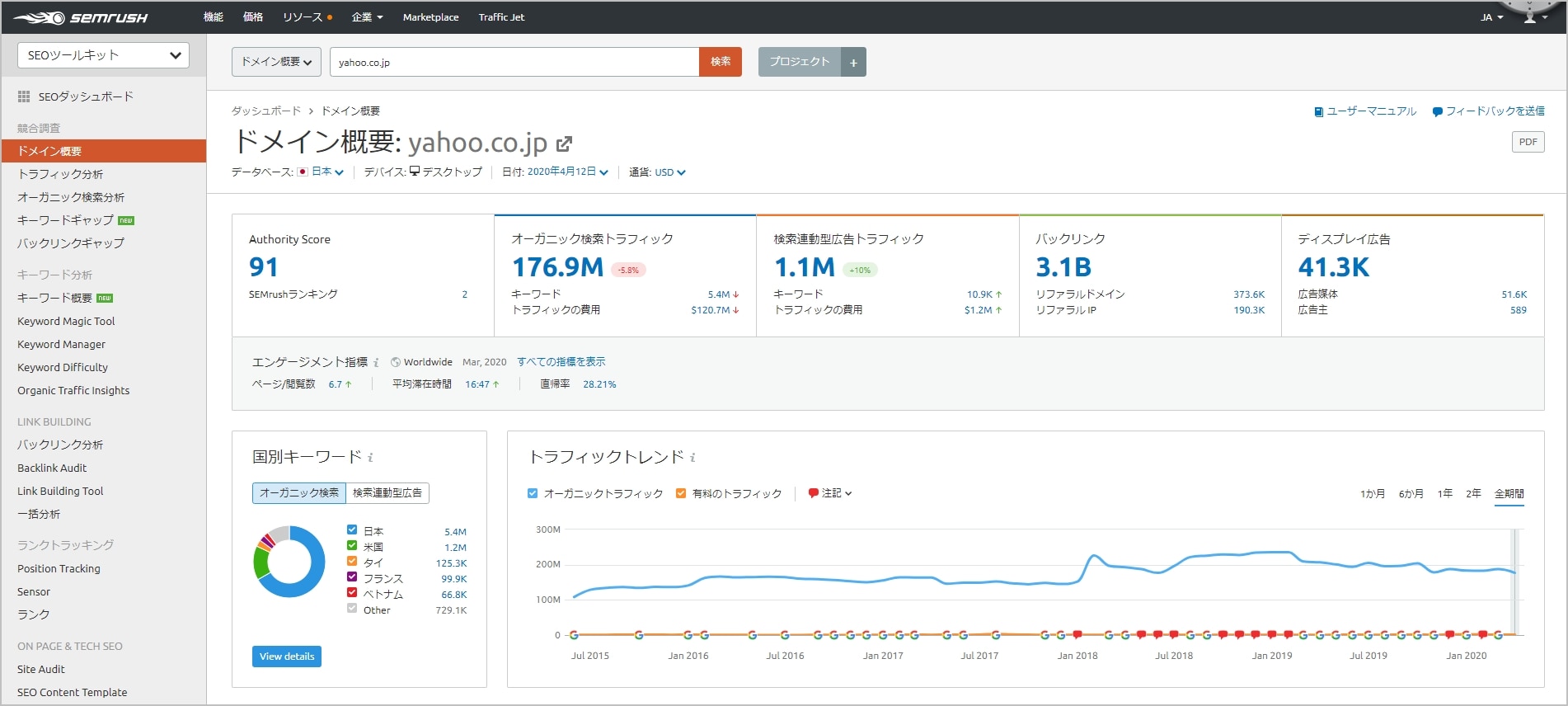The height and width of the screenshot is (706, 1568).
Task: Toggle the Other country checkbox
Action: (x=352, y=609)
